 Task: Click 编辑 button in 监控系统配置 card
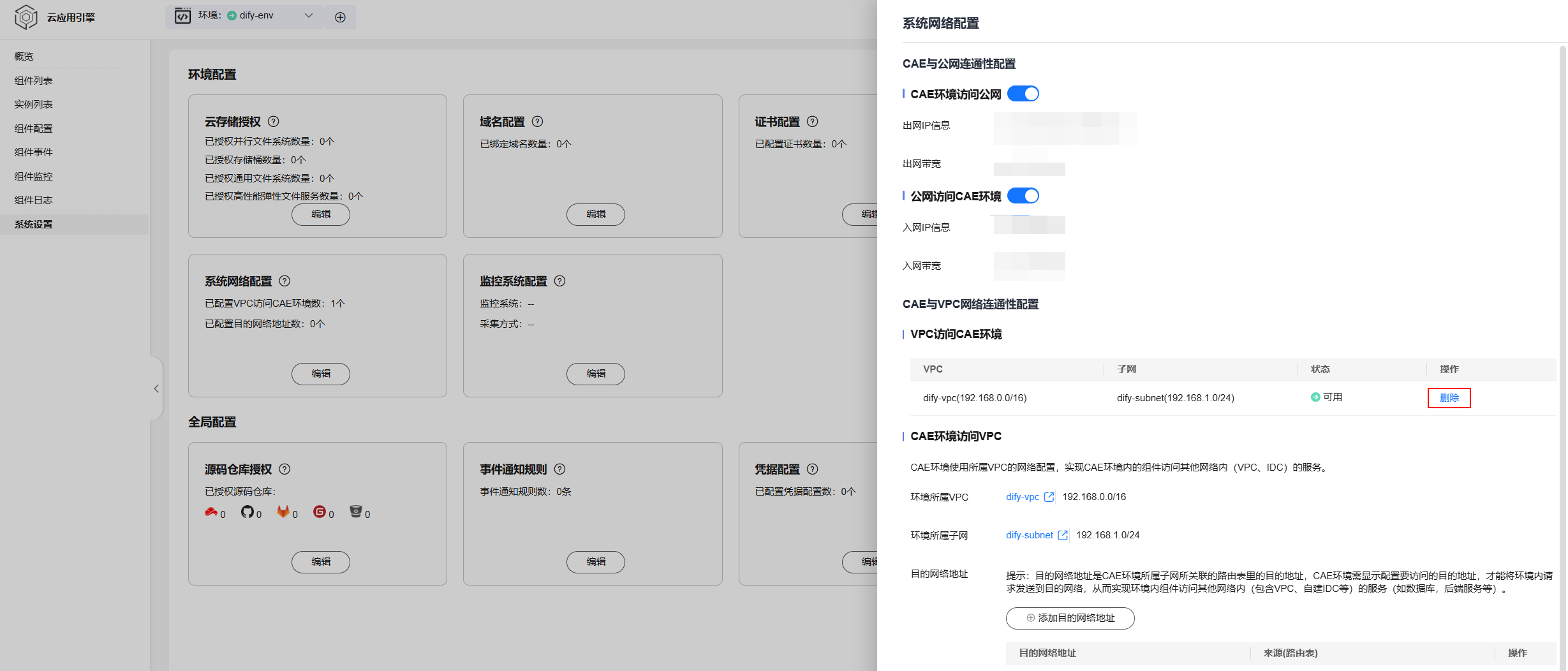click(x=596, y=374)
